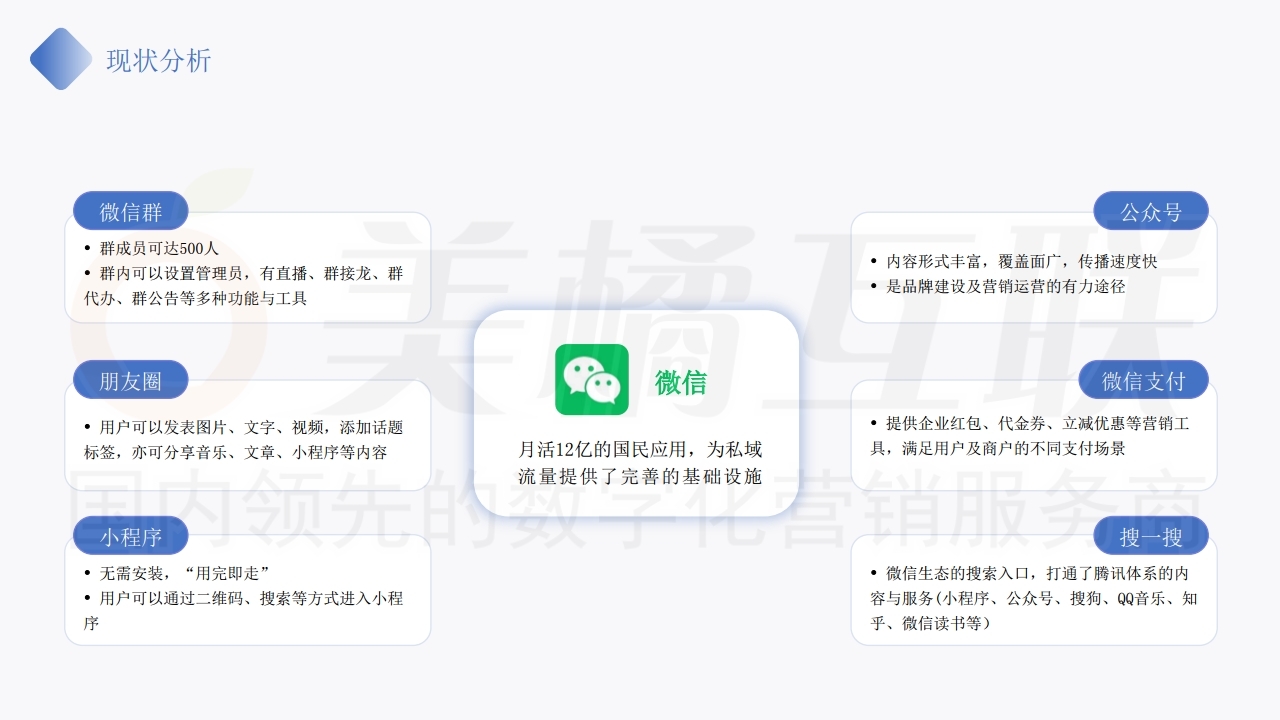
Task: Click the 朋友圈 label pill
Action: (x=131, y=380)
